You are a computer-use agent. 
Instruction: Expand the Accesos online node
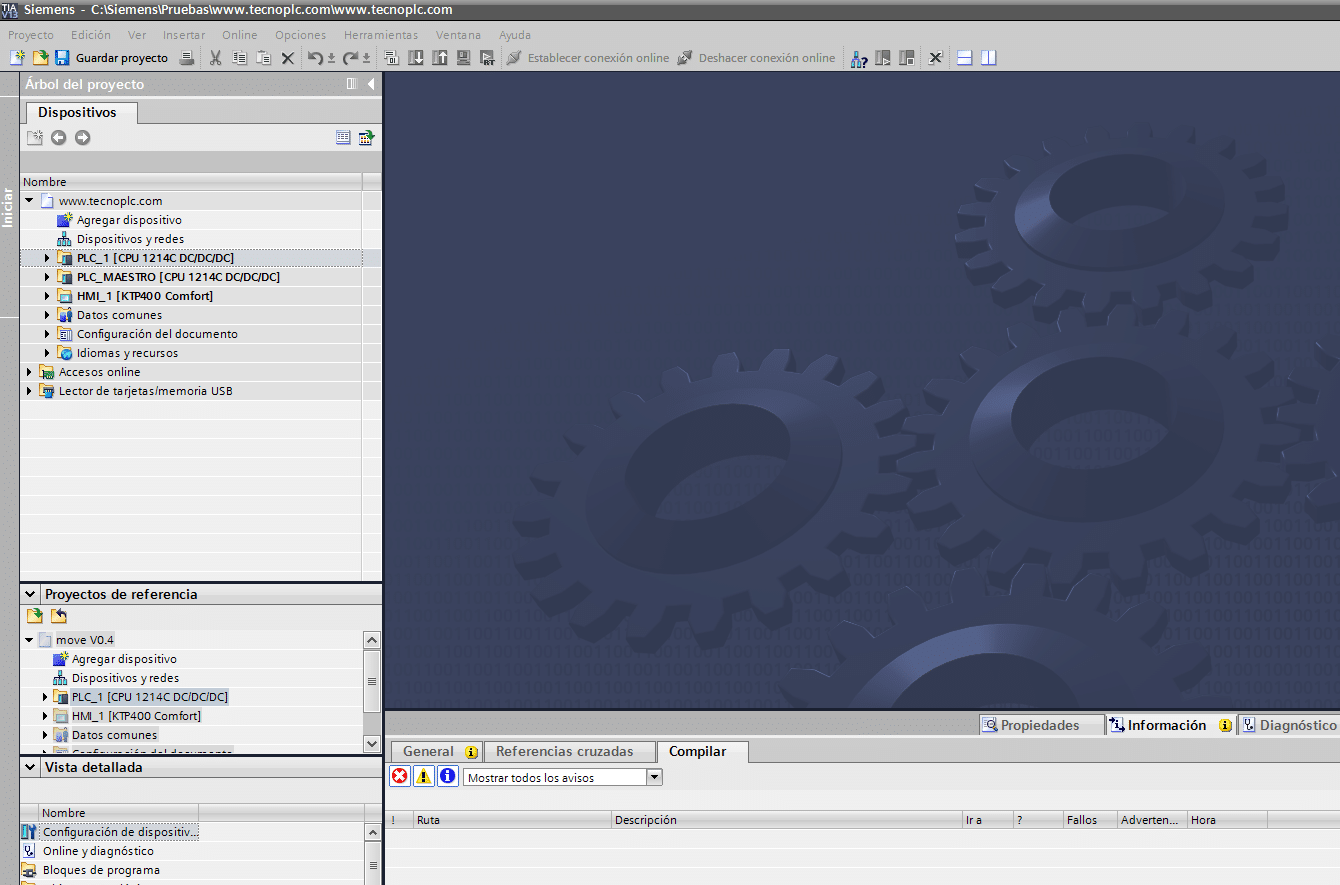(x=29, y=372)
